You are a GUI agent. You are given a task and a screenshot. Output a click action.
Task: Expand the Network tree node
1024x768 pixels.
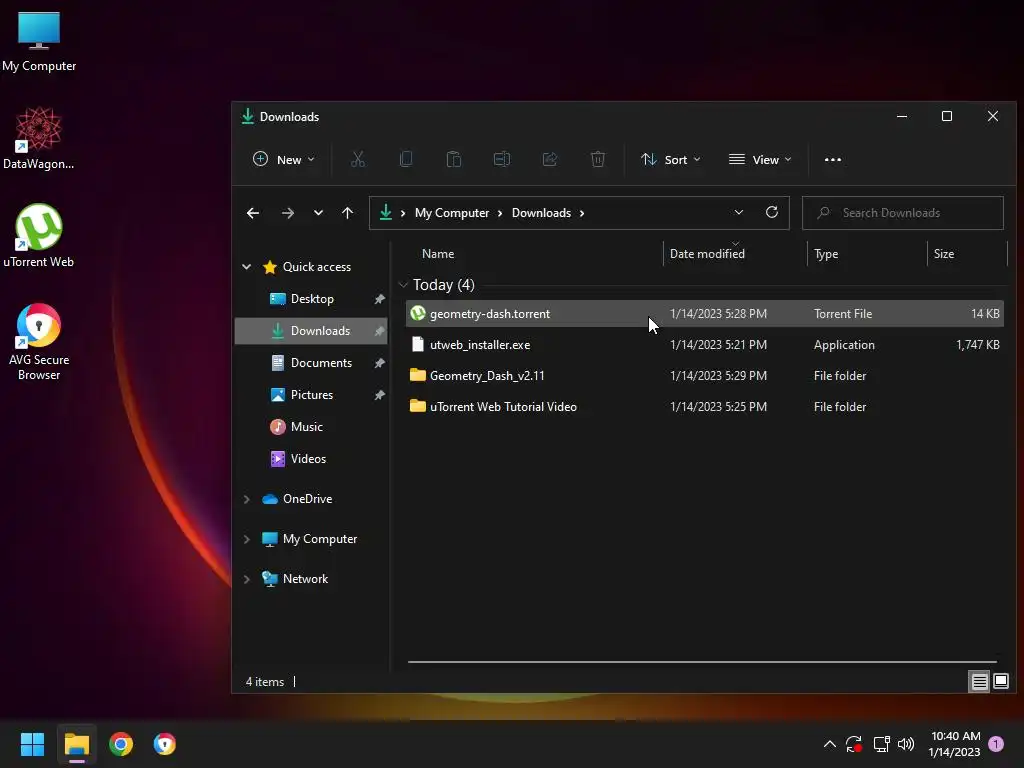246,579
